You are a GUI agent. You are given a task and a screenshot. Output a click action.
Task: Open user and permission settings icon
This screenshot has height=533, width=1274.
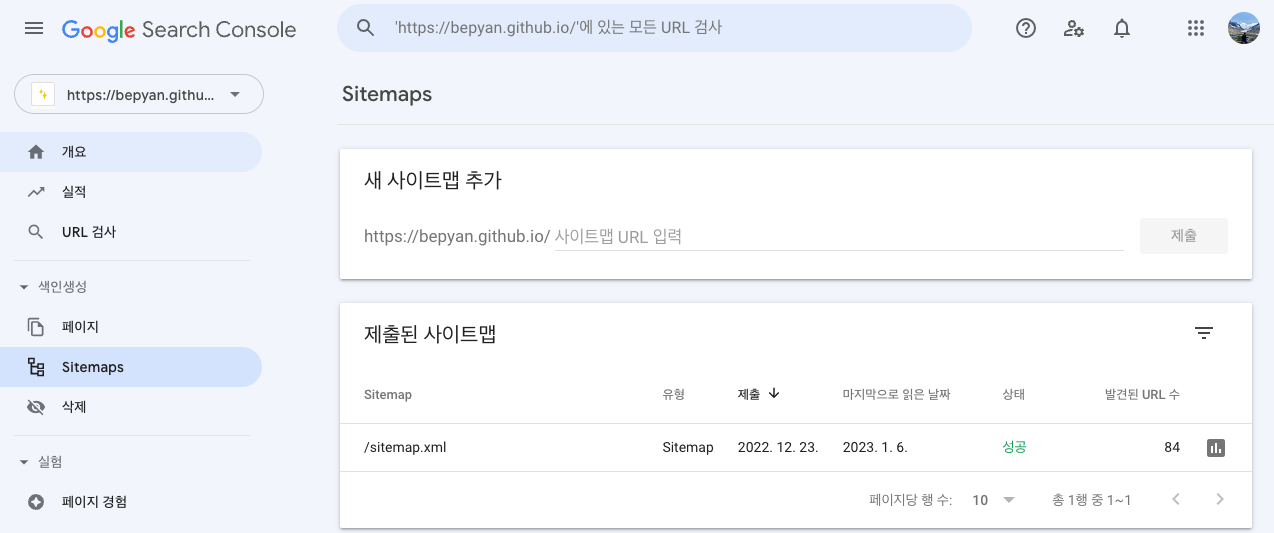coord(1074,29)
